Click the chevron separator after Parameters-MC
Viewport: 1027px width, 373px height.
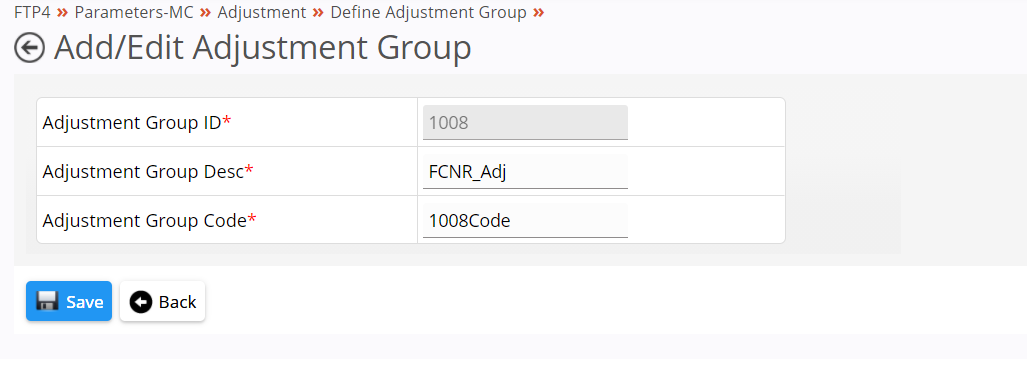[206, 12]
